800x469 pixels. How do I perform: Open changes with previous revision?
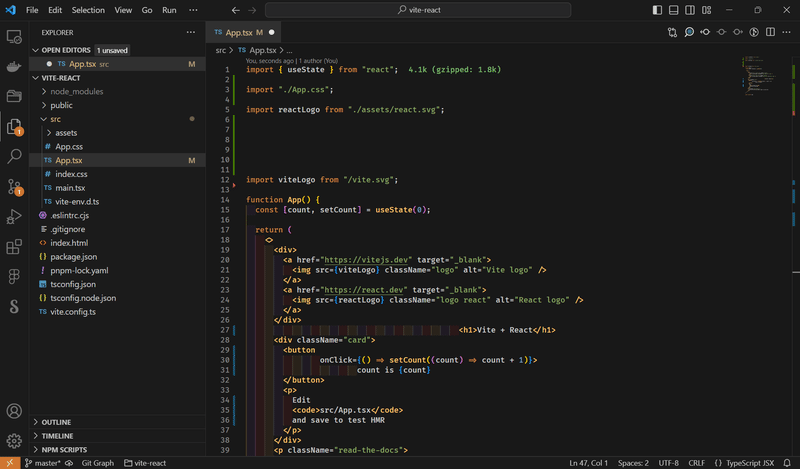coord(705,32)
